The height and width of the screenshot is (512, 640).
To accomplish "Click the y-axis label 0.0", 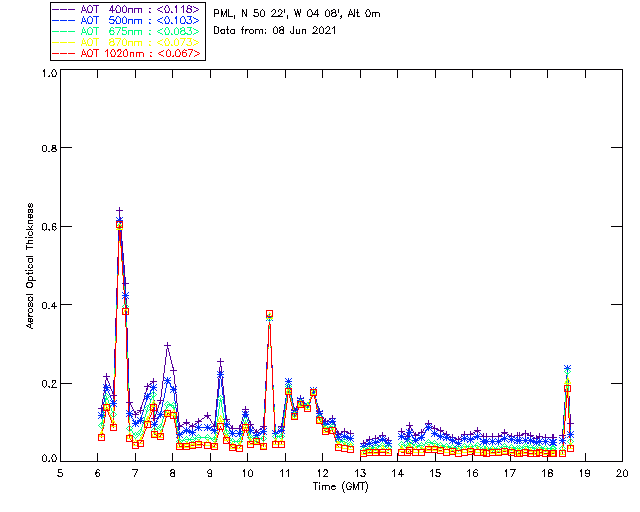I will tap(49, 458).
